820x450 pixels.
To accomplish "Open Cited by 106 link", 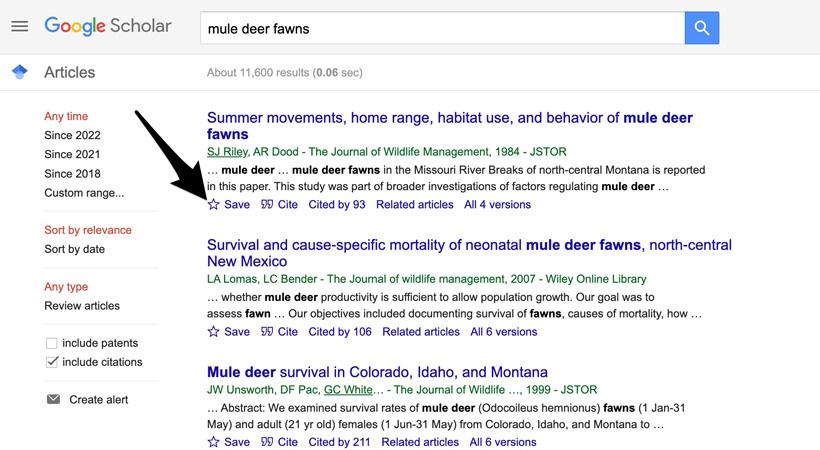I will tap(340, 331).
